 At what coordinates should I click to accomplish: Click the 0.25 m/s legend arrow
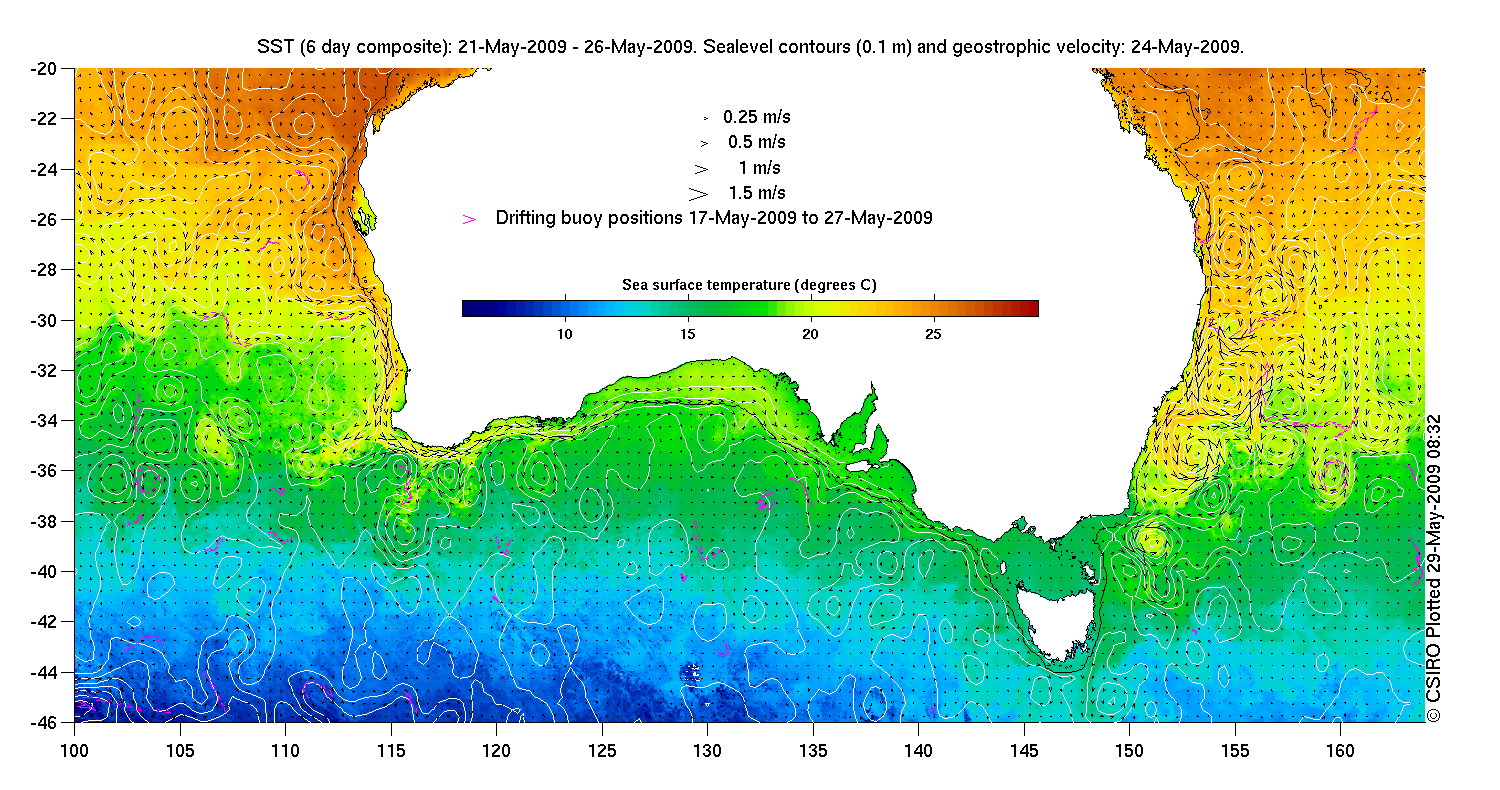point(705,118)
